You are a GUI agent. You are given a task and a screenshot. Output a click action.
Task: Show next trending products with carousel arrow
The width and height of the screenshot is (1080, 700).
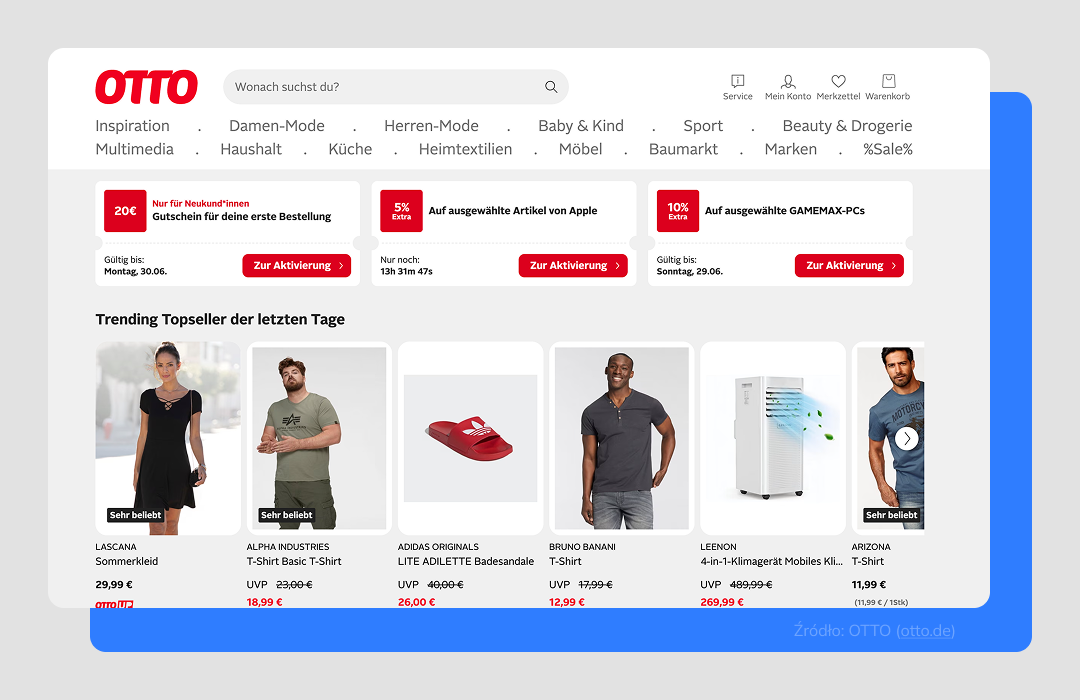906,438
